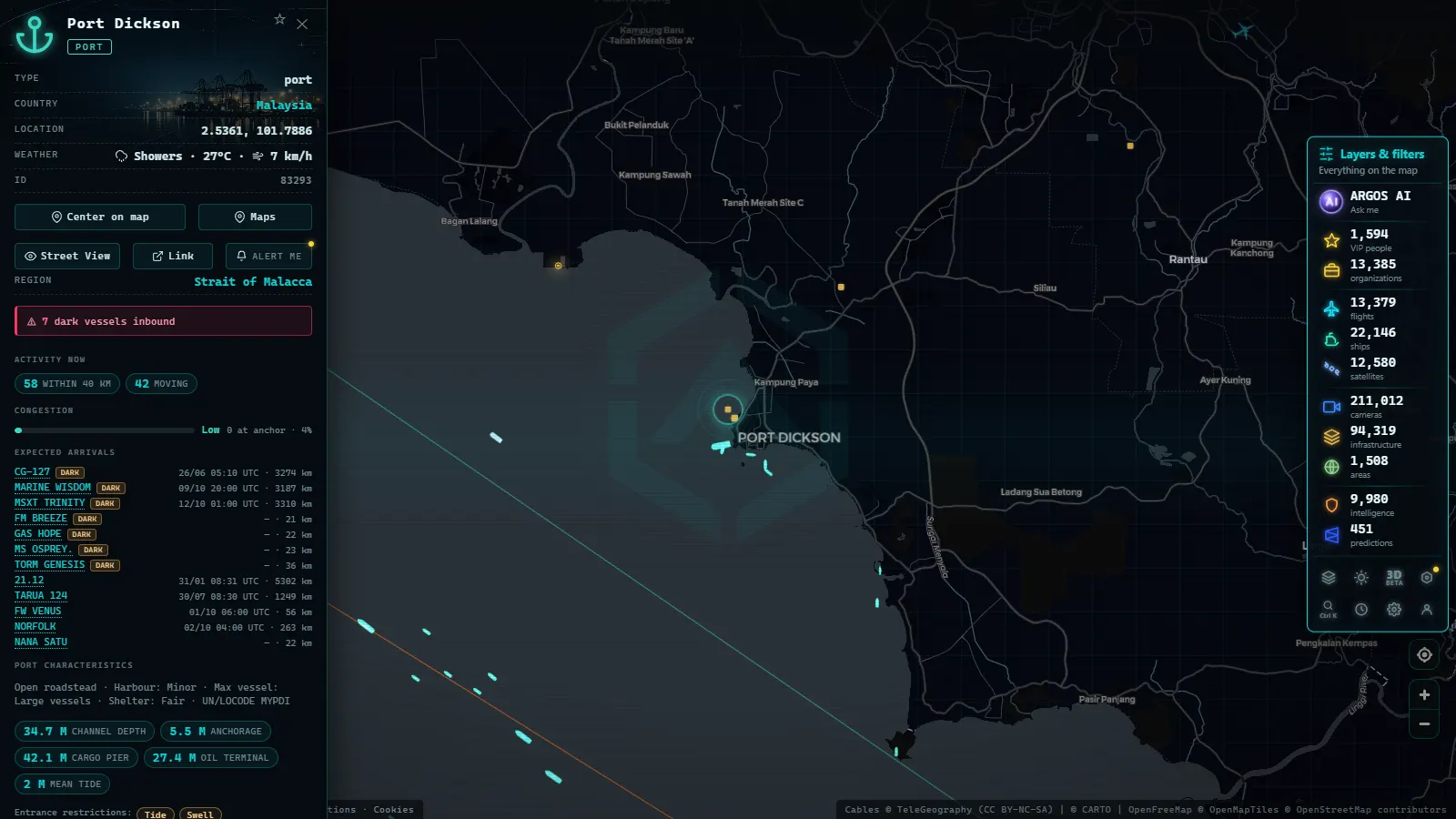Open country Malaysia link
This screenshot has height=819, width=1456.
pos(284,106)
